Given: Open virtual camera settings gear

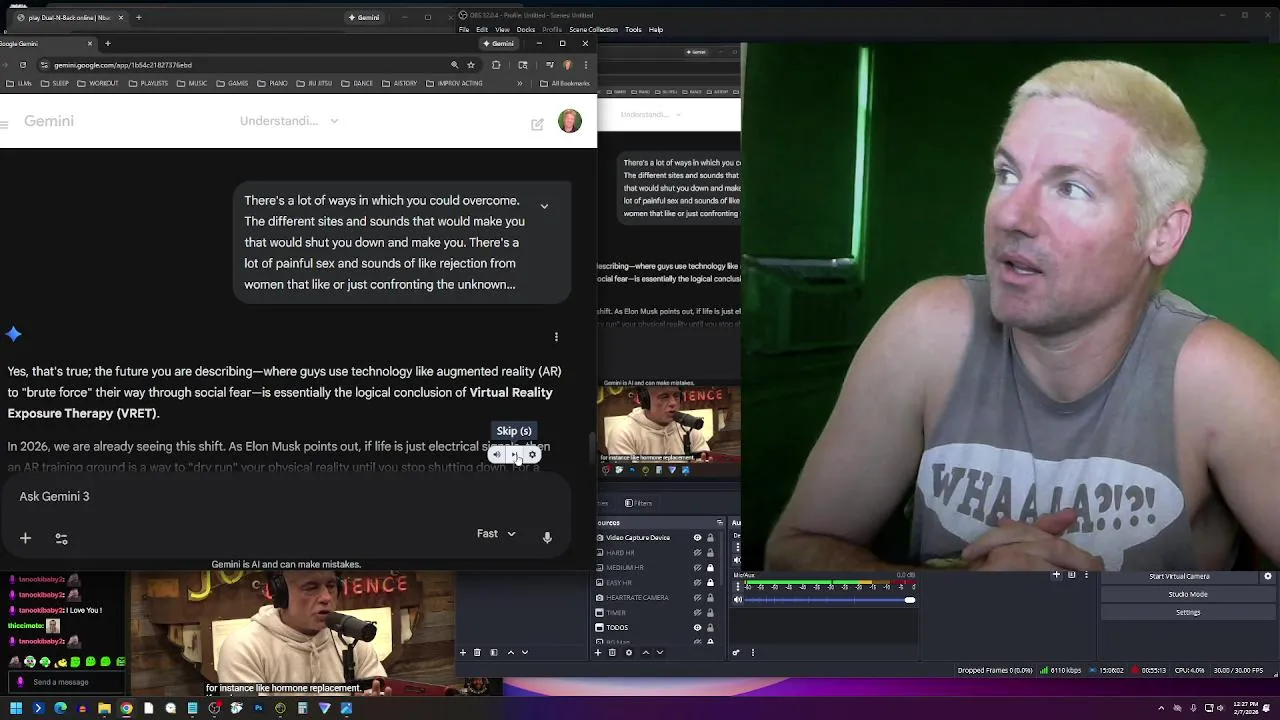Looking at the screenshot, I should [1268, 576].
